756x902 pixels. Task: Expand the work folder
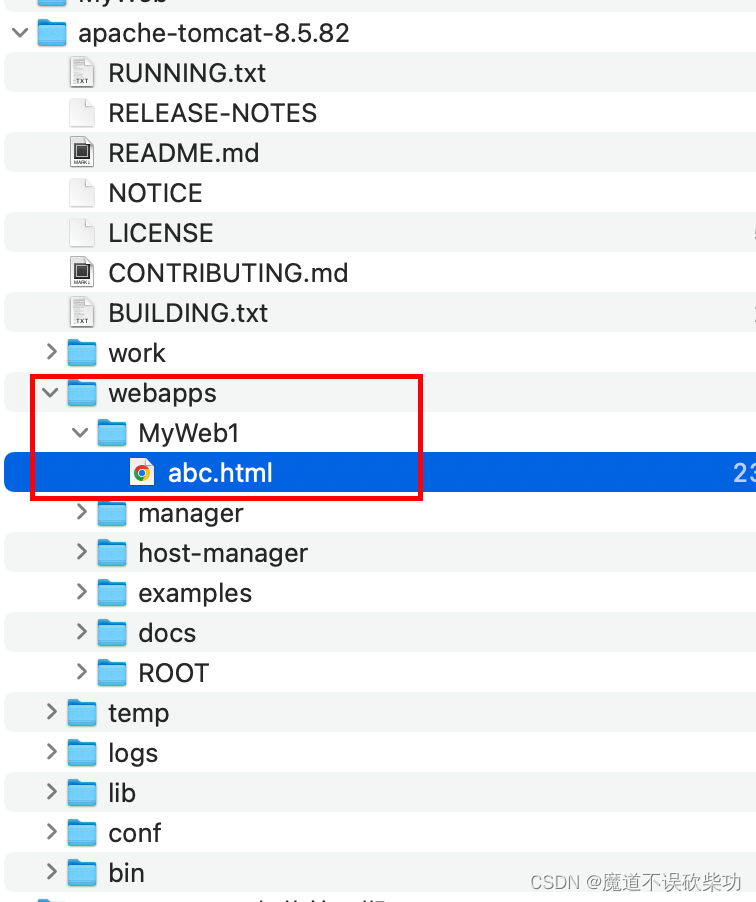pos(52,351)
